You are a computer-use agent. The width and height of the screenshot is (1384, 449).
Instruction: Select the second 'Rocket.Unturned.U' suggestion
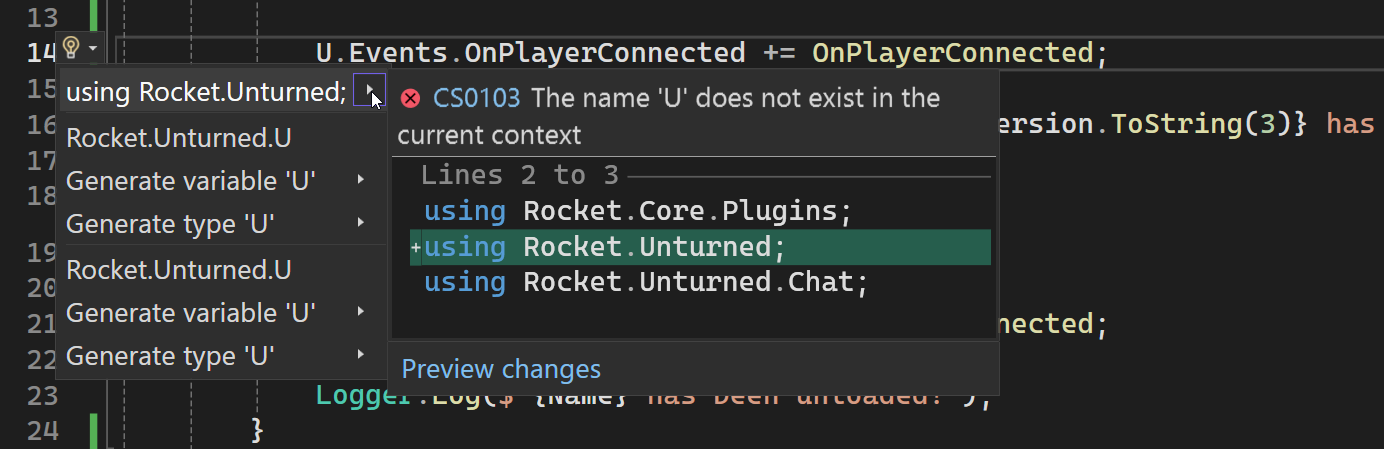[x=179, y=270]
